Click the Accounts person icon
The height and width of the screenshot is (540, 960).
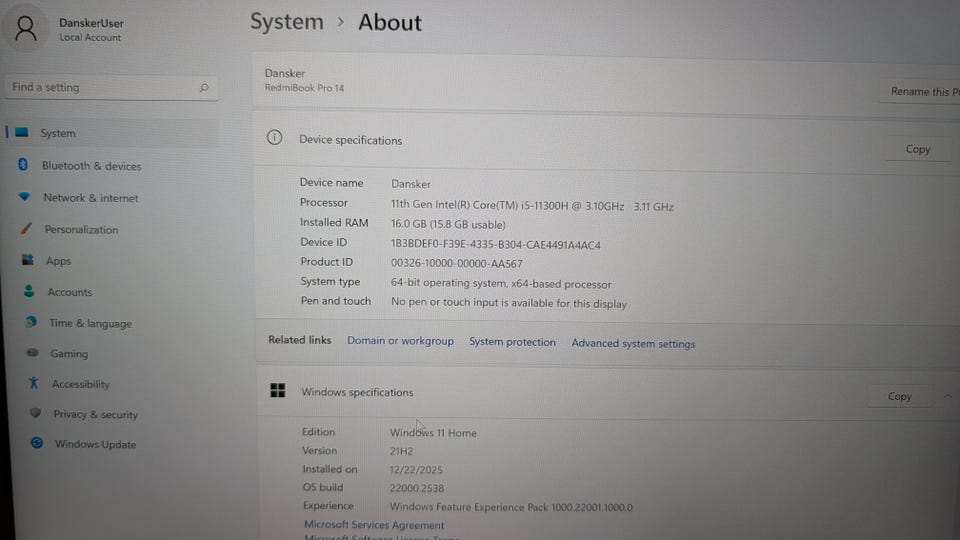pos(29,291)
